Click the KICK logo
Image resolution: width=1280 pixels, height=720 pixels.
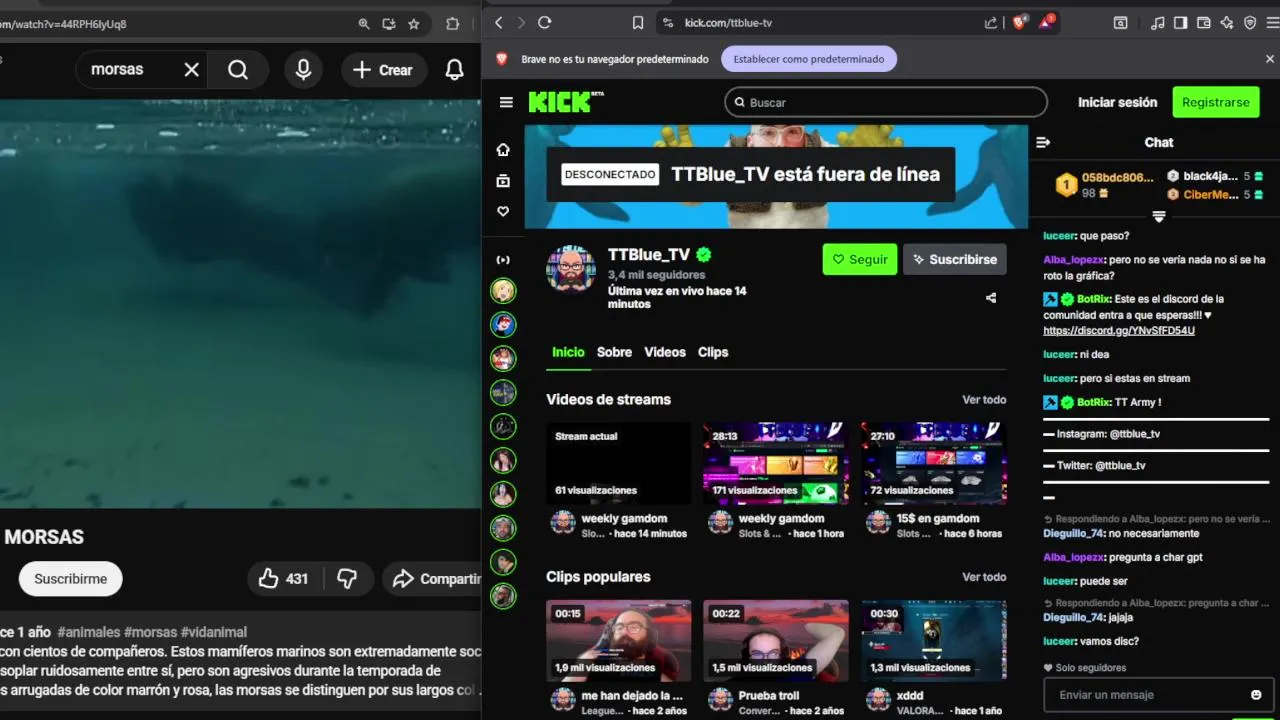click(566, 102)
